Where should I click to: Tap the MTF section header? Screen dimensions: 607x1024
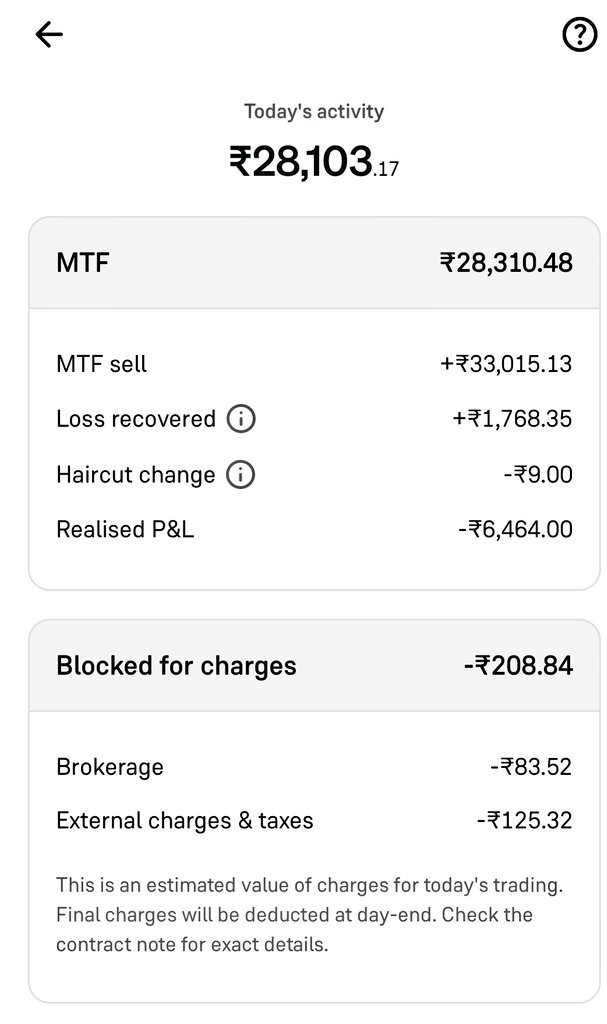tap(314, 263)
